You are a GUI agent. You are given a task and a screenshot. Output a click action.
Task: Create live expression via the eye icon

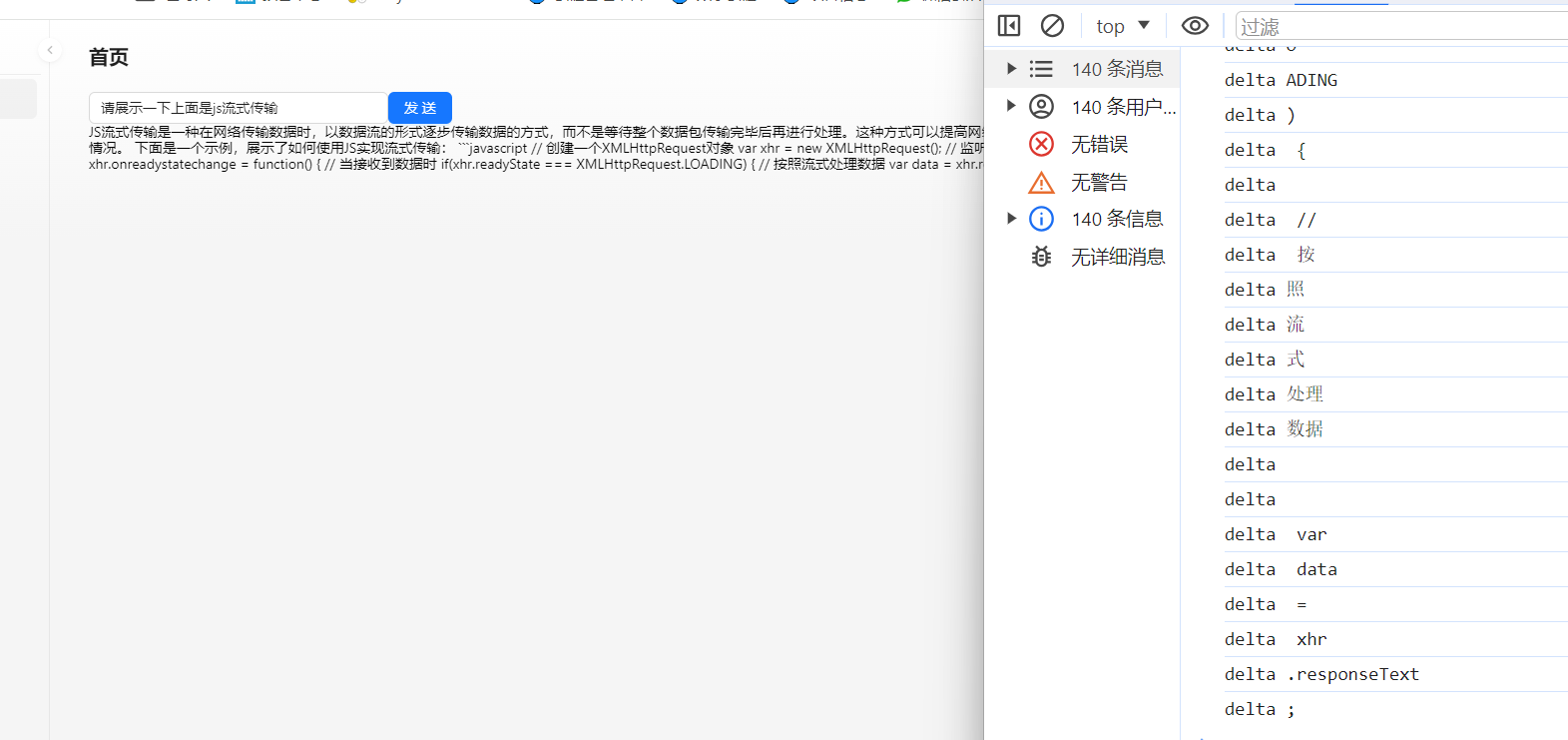[1195, 26]
